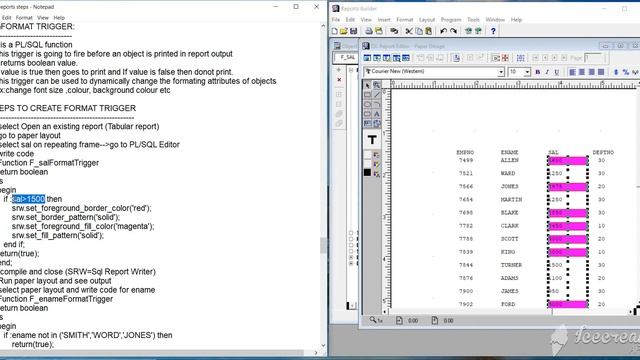Click the percent format icon in Report Editor
This screenshot has width=640, height=360.
(x=626, y=72)
